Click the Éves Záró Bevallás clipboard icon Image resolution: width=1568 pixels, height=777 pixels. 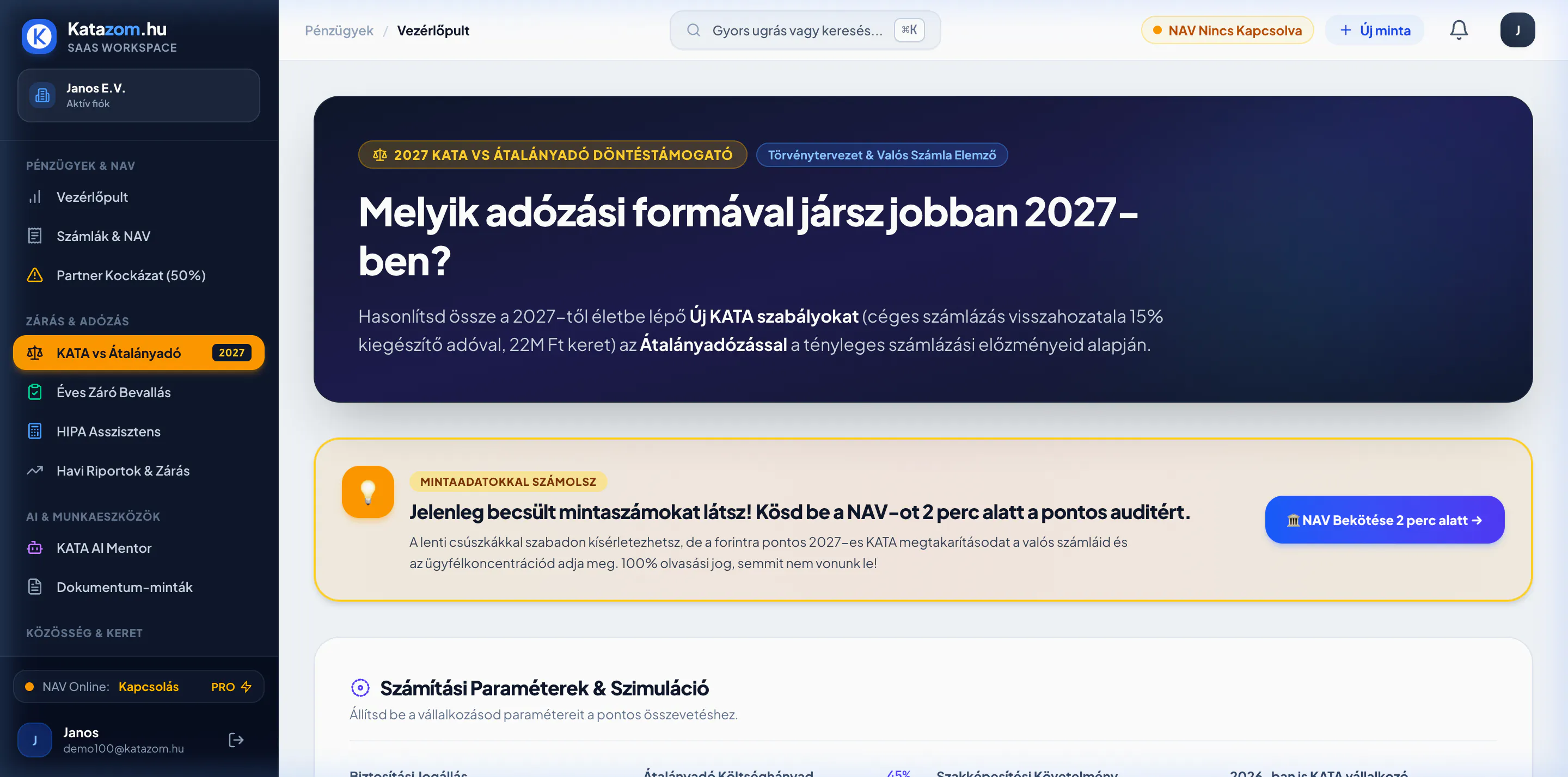[35, 392]
